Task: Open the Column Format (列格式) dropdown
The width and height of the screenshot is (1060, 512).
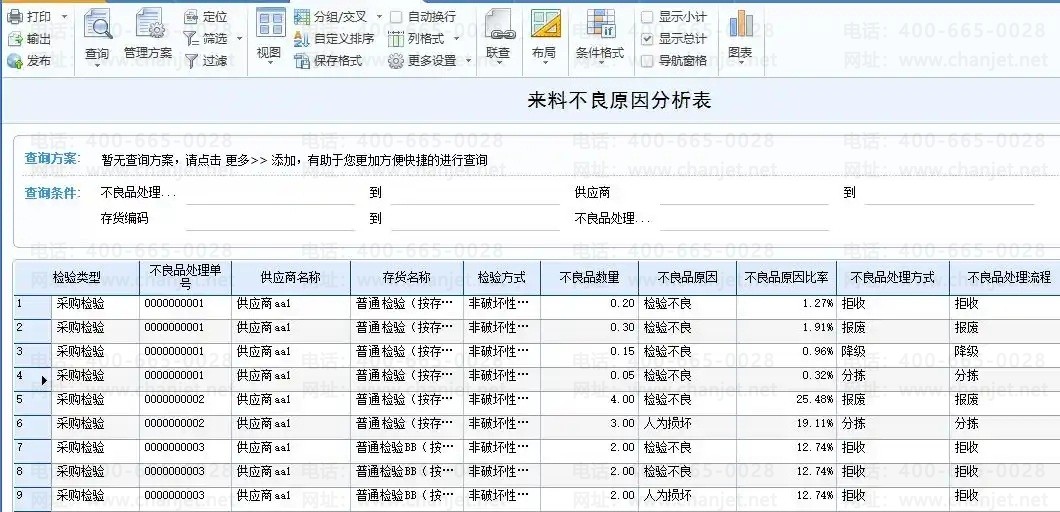Action: (x=455, y=39)
